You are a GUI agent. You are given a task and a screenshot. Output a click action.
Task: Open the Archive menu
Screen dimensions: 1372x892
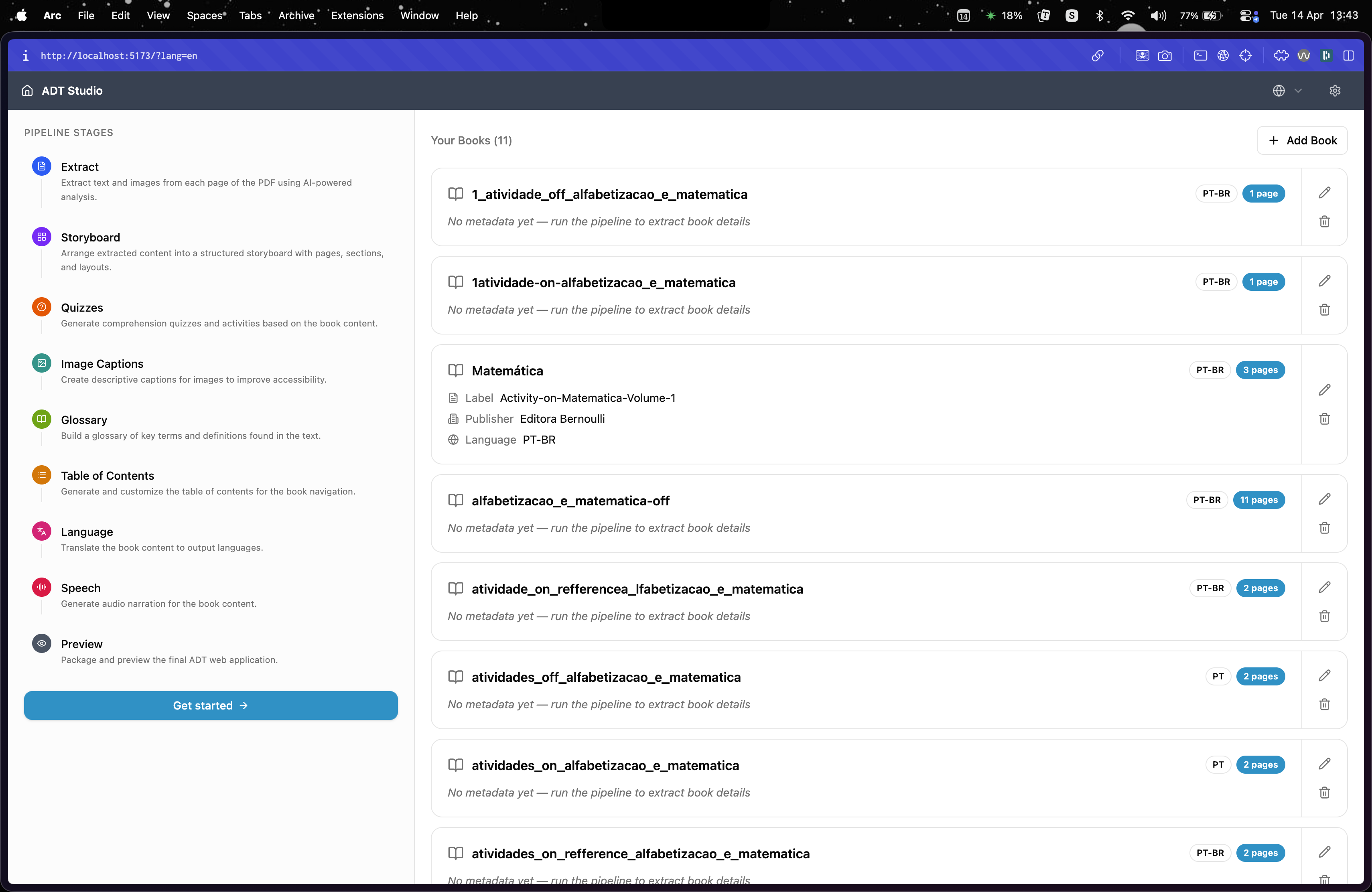pyautogui.click(x=296, y=16)
